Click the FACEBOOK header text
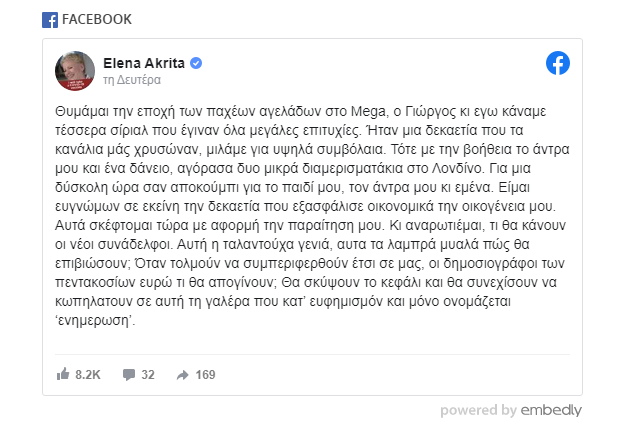Screen dimensions: 640x432 tap(97, 19)
